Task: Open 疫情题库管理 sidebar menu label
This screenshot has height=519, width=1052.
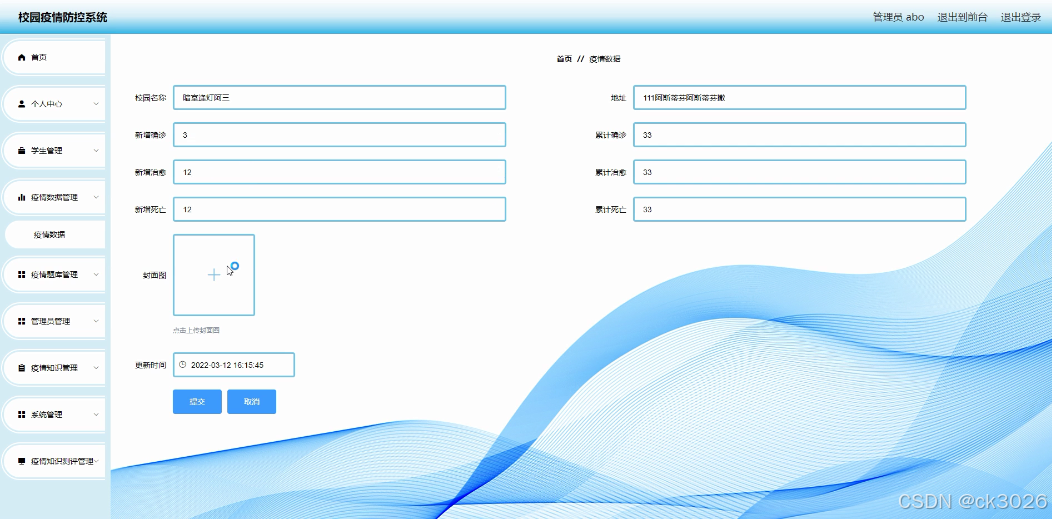Action: pos(54,275)
